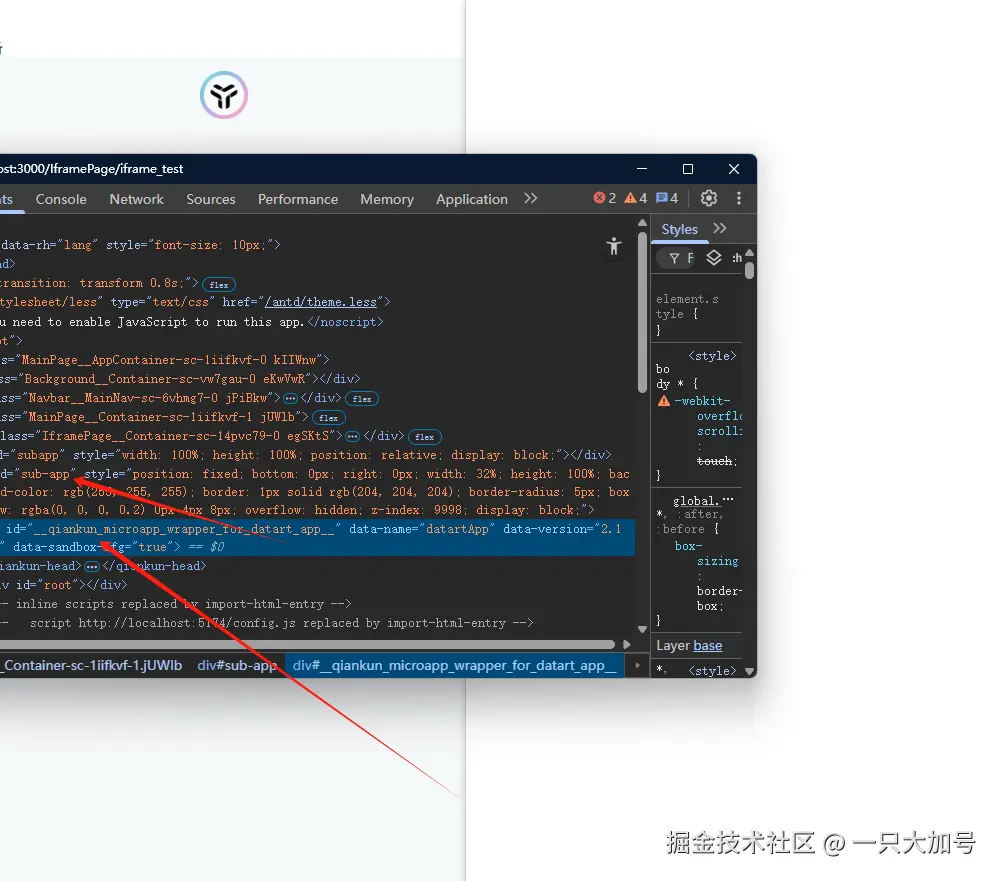The height and width of the screenshot is (881, 1001).
Task: Open the Application tab
Action: [x=472, y=199]
